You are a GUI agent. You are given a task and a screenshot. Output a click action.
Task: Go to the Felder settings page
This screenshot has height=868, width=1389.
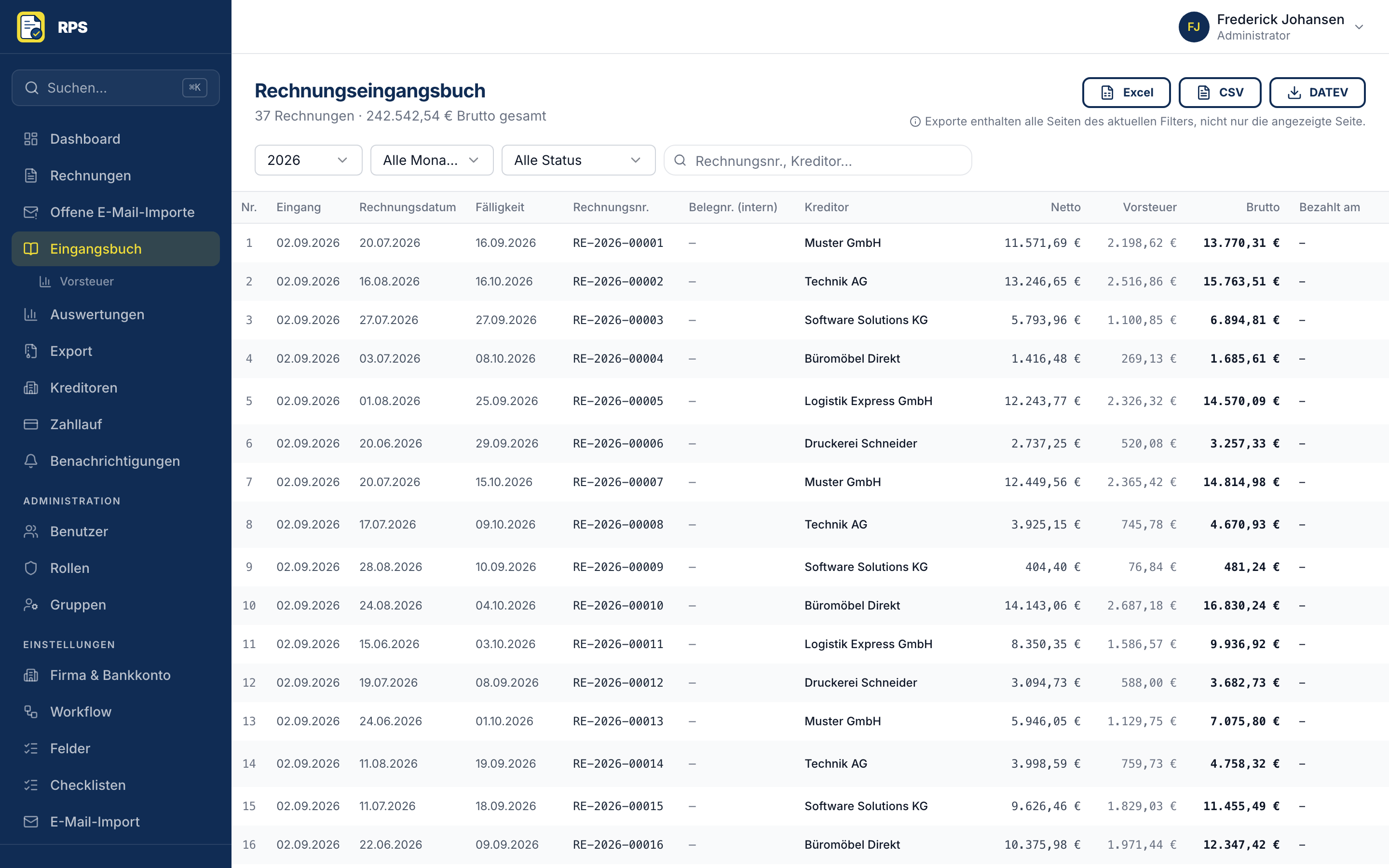pos(115,748)
